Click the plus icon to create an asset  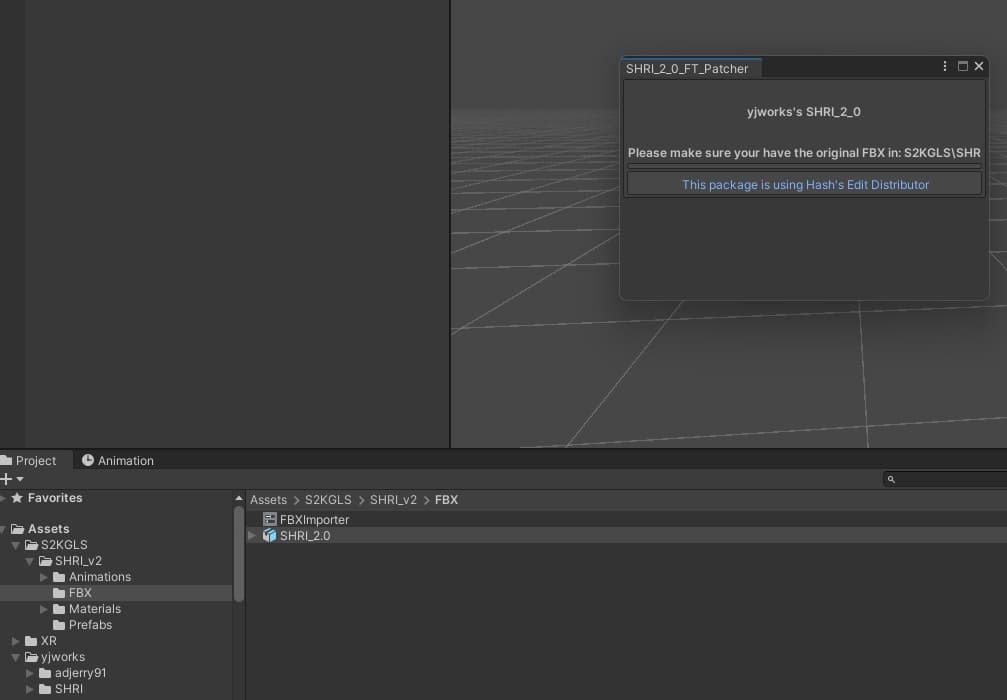(6, 479)
